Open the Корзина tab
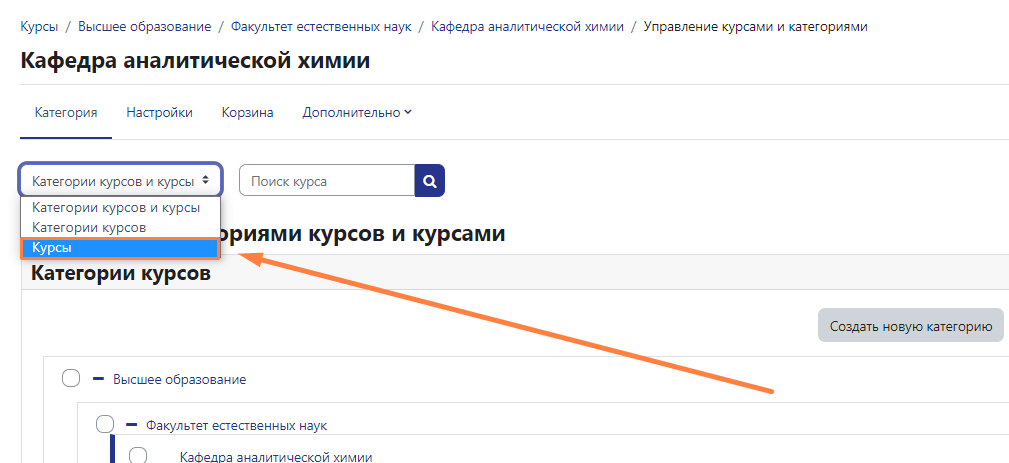 tap(247, 113)
